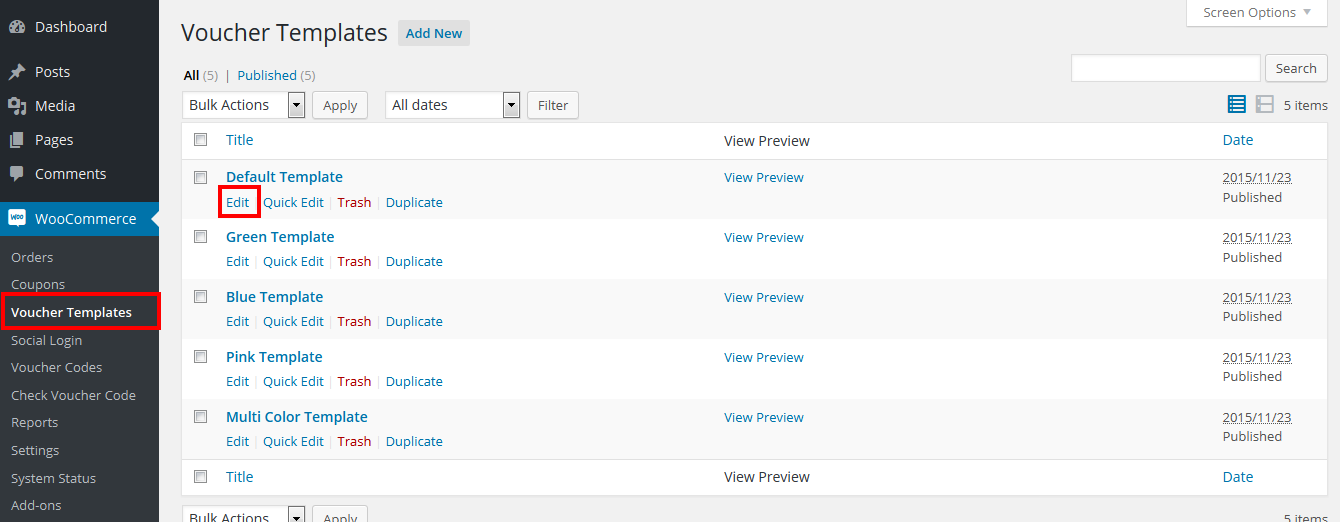Click View Preview for Green Template
The height and width of the screenshot is (522, 1340).
(764, 237)
